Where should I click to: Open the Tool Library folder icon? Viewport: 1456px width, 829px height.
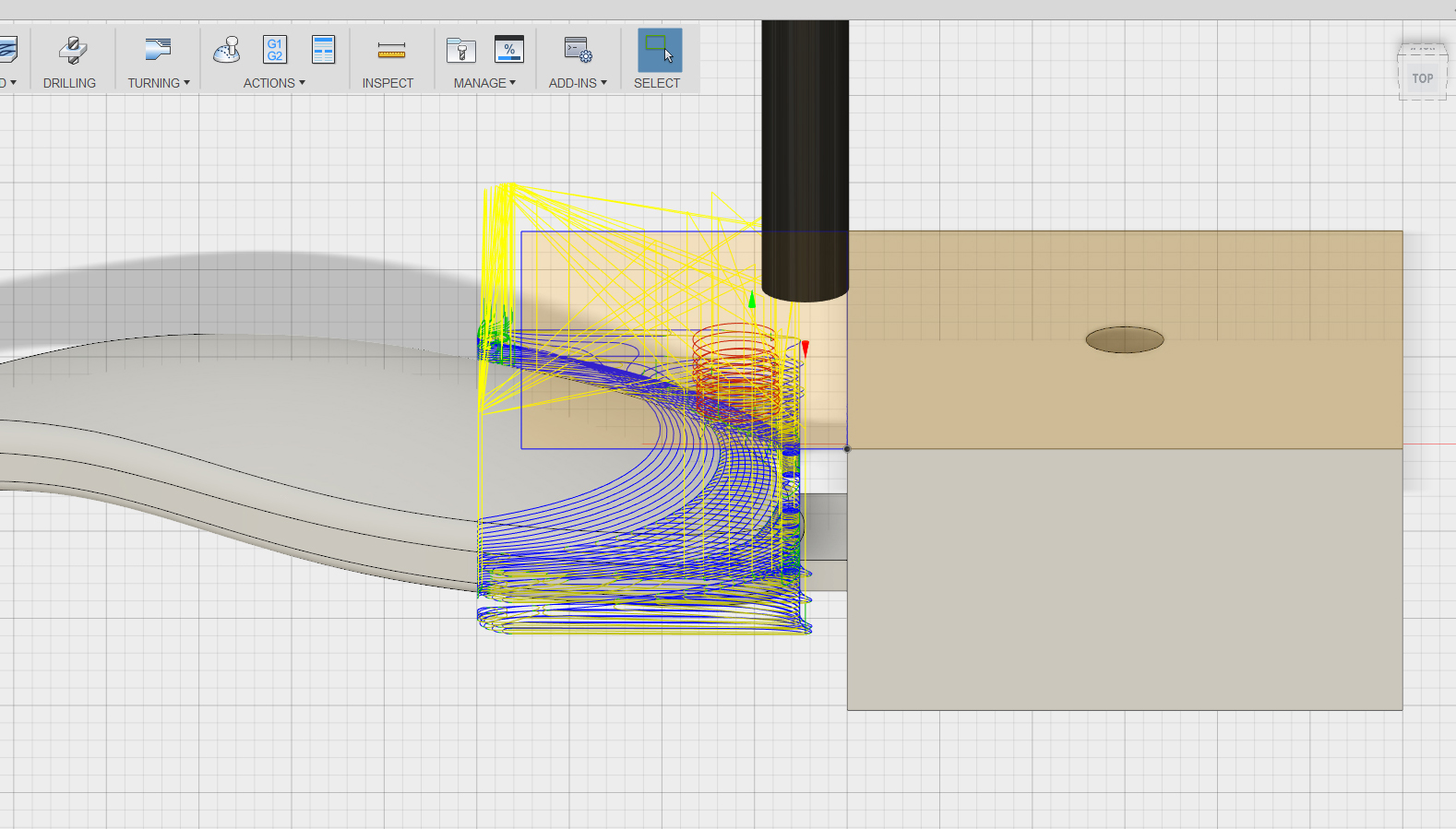pos(460,50)
